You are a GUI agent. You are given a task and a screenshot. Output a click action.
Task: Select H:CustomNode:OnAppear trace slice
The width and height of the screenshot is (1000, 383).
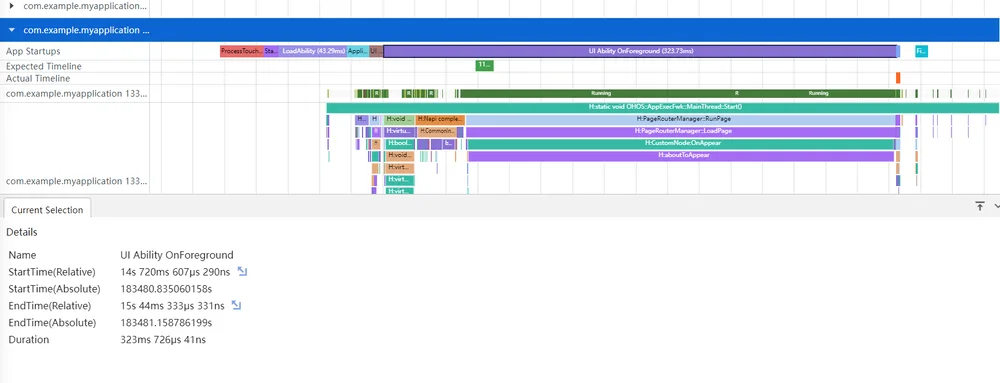681,143
